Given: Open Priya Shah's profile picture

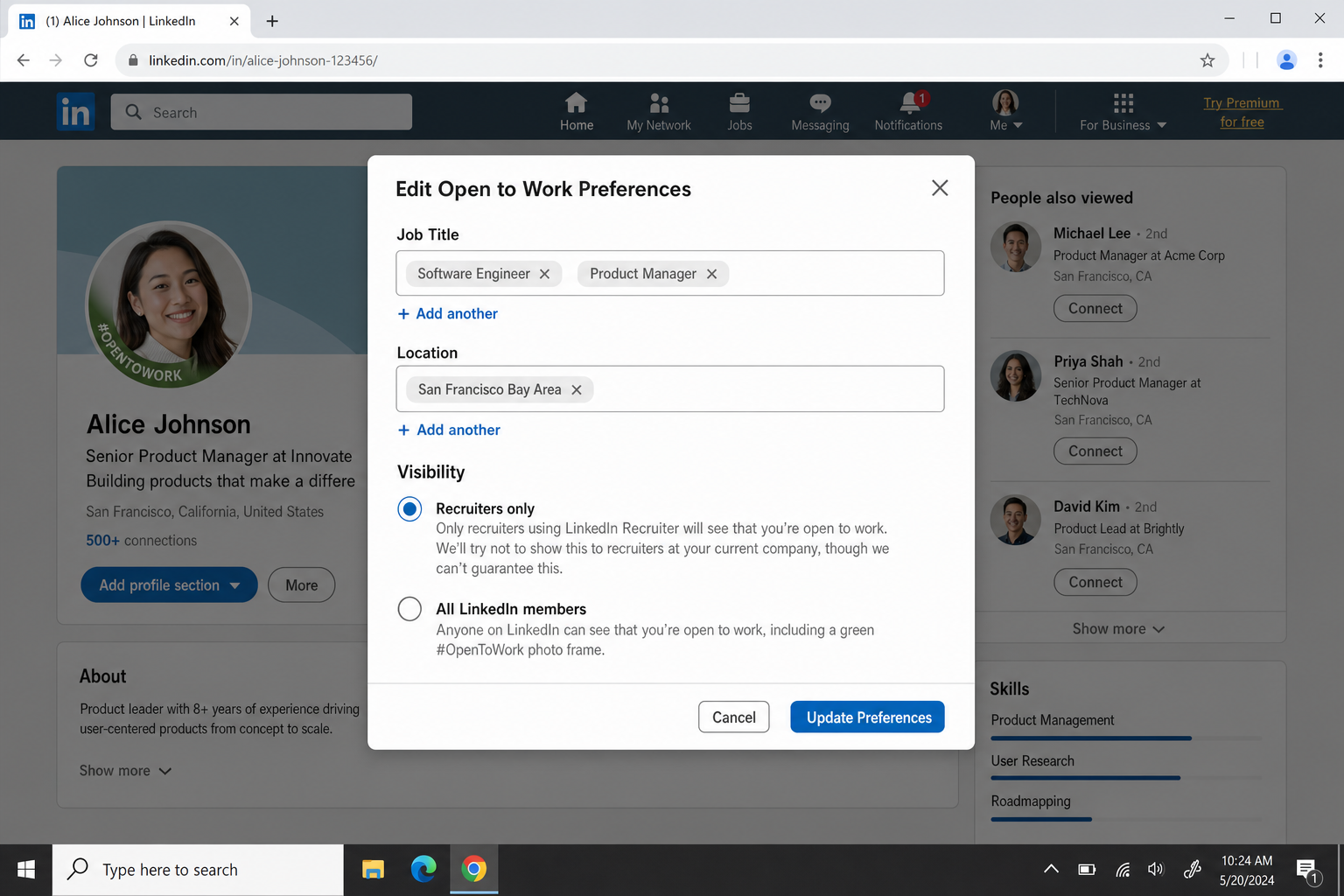Looking at the screenshot, I should point(1016,376).
